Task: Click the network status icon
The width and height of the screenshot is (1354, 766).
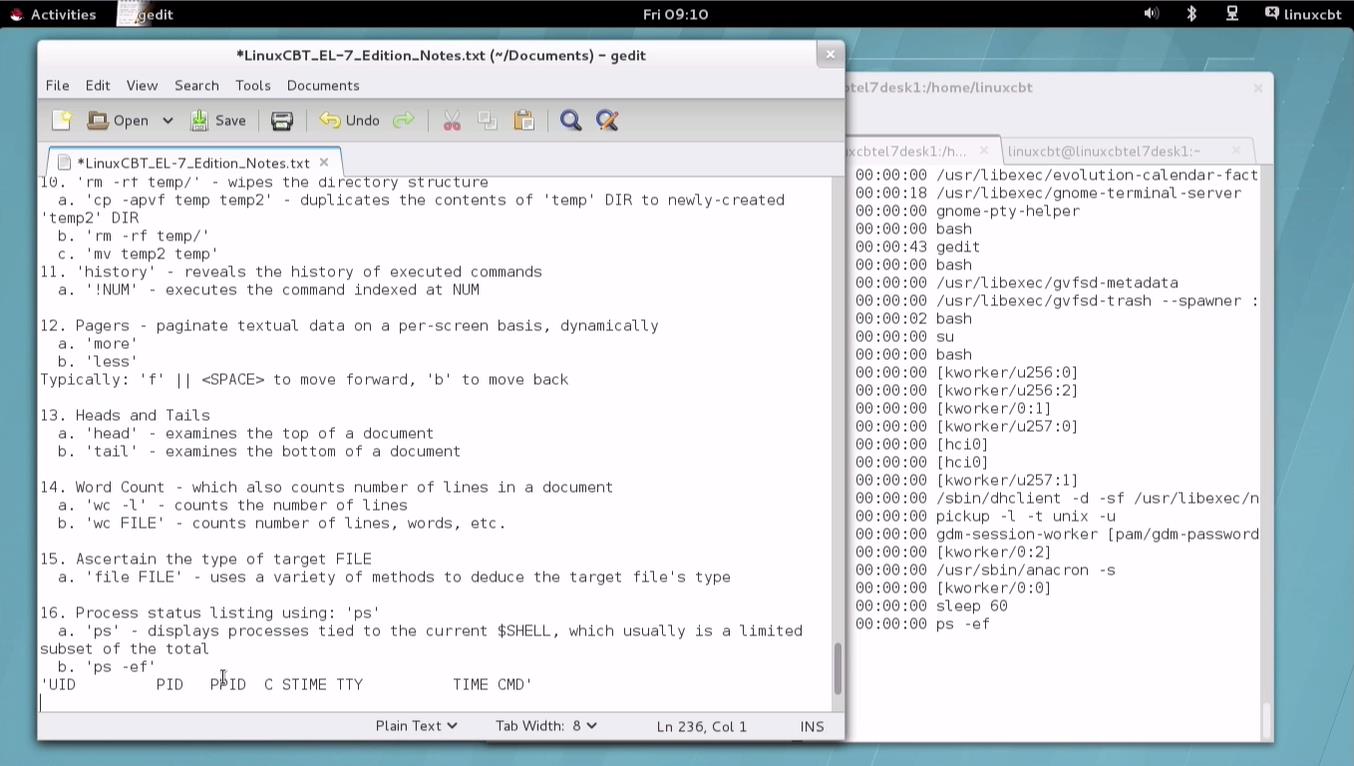Action: click(1232, 14)
